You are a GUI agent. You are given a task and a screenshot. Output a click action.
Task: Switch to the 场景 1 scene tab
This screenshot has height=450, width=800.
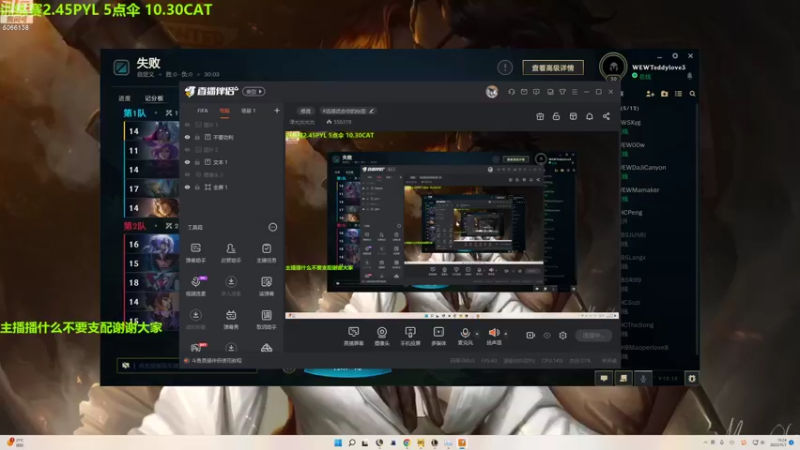(248, 111)
